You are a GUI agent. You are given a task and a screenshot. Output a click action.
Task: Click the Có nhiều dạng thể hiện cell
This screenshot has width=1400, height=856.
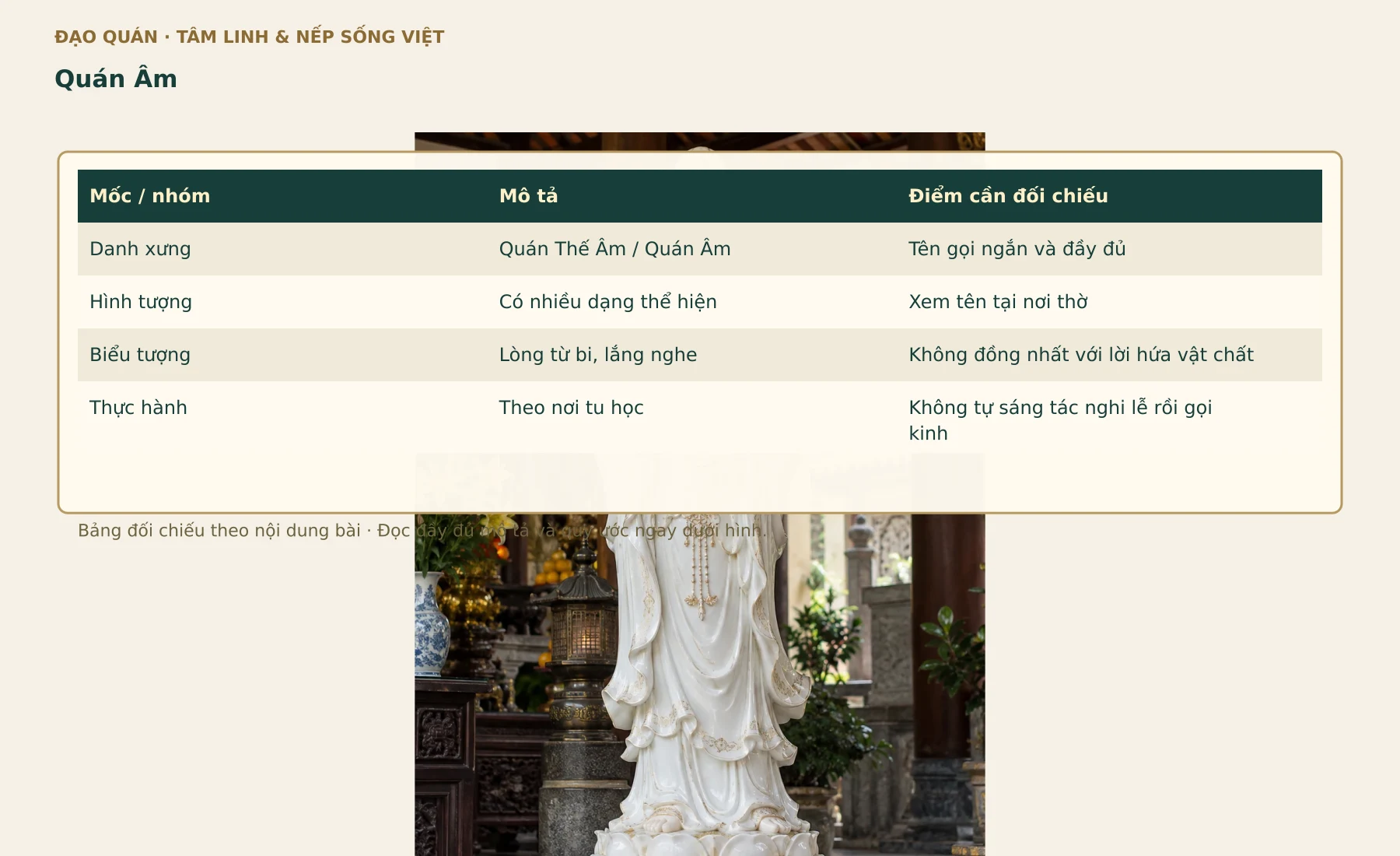pos(692,302)
